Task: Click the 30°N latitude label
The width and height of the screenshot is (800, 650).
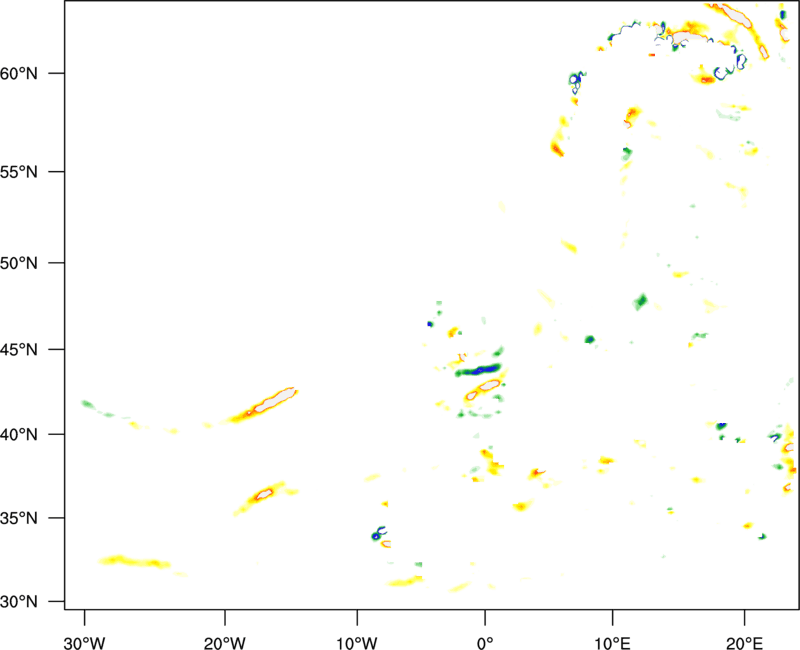Action: [19, 602]
